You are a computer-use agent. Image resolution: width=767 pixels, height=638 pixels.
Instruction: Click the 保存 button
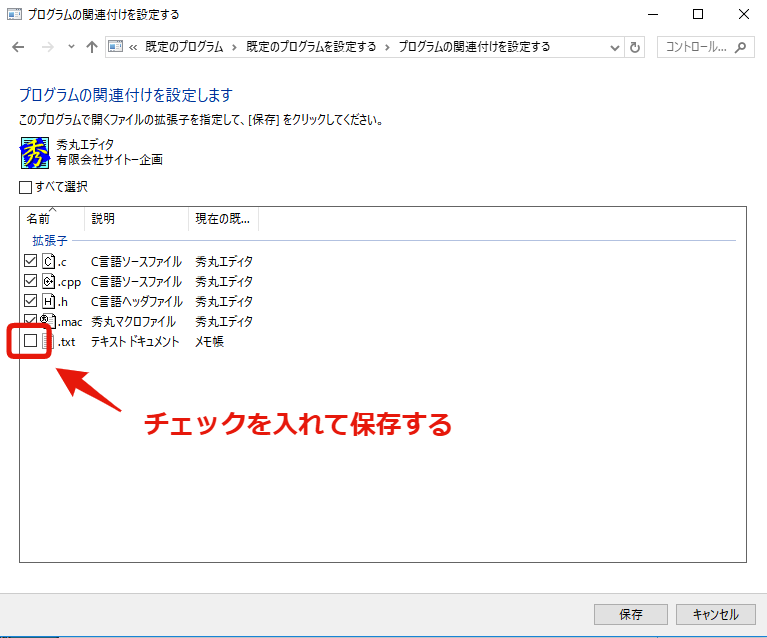[x=631, y=615]
